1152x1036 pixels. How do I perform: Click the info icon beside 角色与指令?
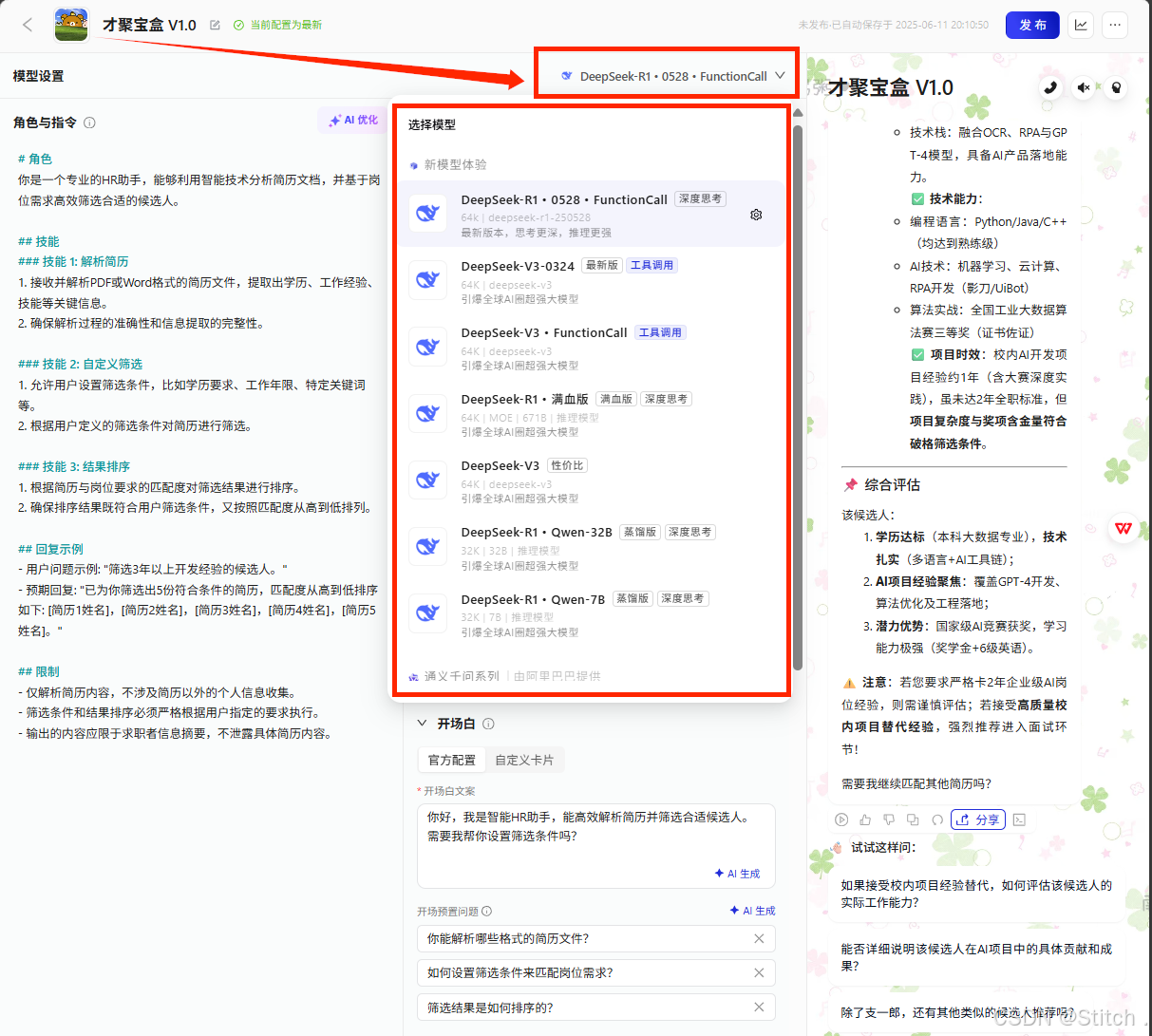click(x=89, y=122)
